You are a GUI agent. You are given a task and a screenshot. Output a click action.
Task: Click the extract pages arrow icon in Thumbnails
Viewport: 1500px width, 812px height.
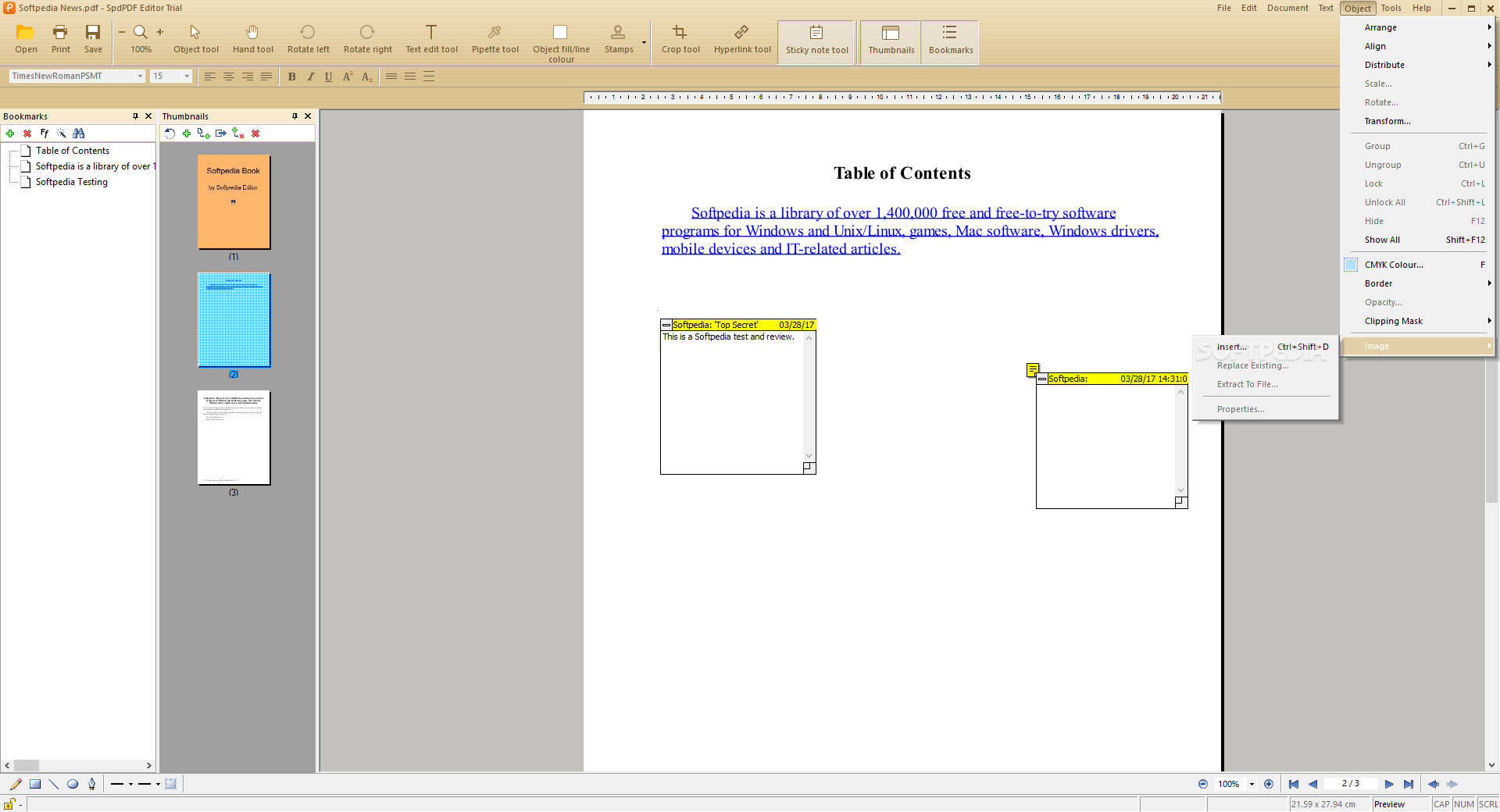(221, 134)
